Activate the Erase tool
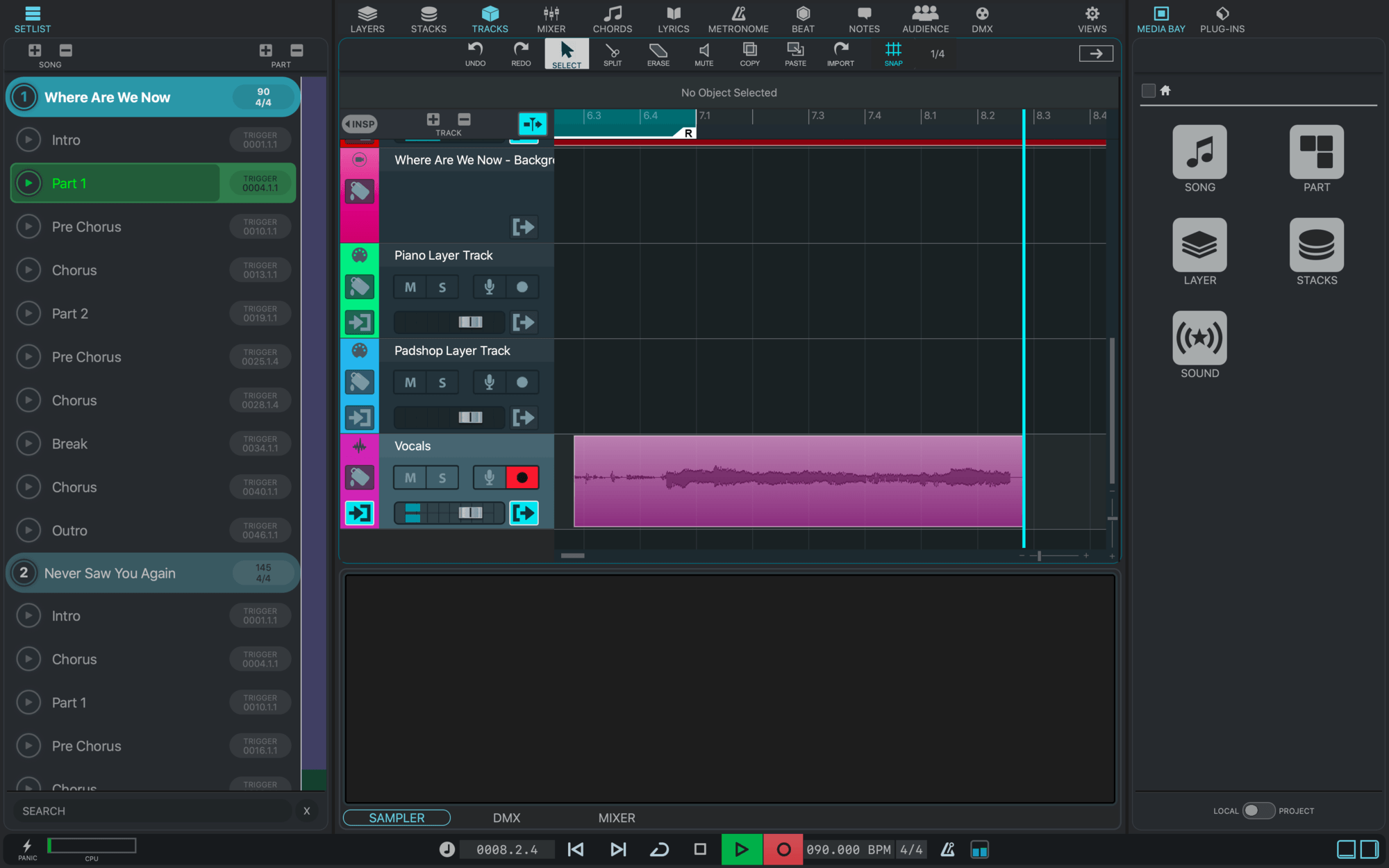Image resolution: width=1389 pixels, height=868 pixels. point(657,53)
